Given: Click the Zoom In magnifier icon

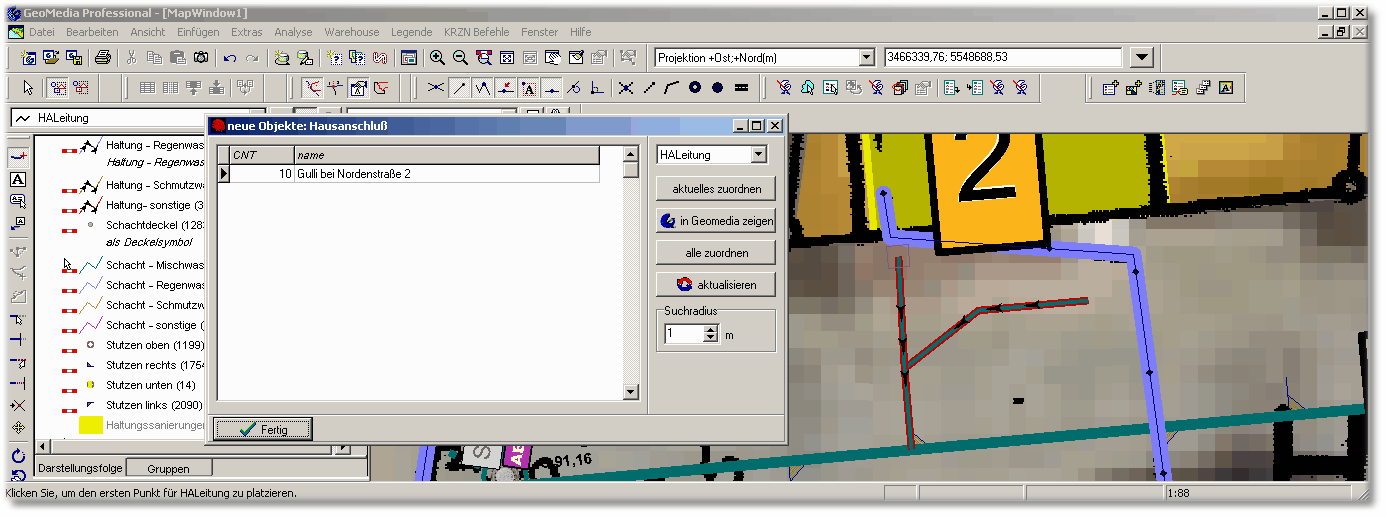Looking at the screenshot, I should pos(437,58).
